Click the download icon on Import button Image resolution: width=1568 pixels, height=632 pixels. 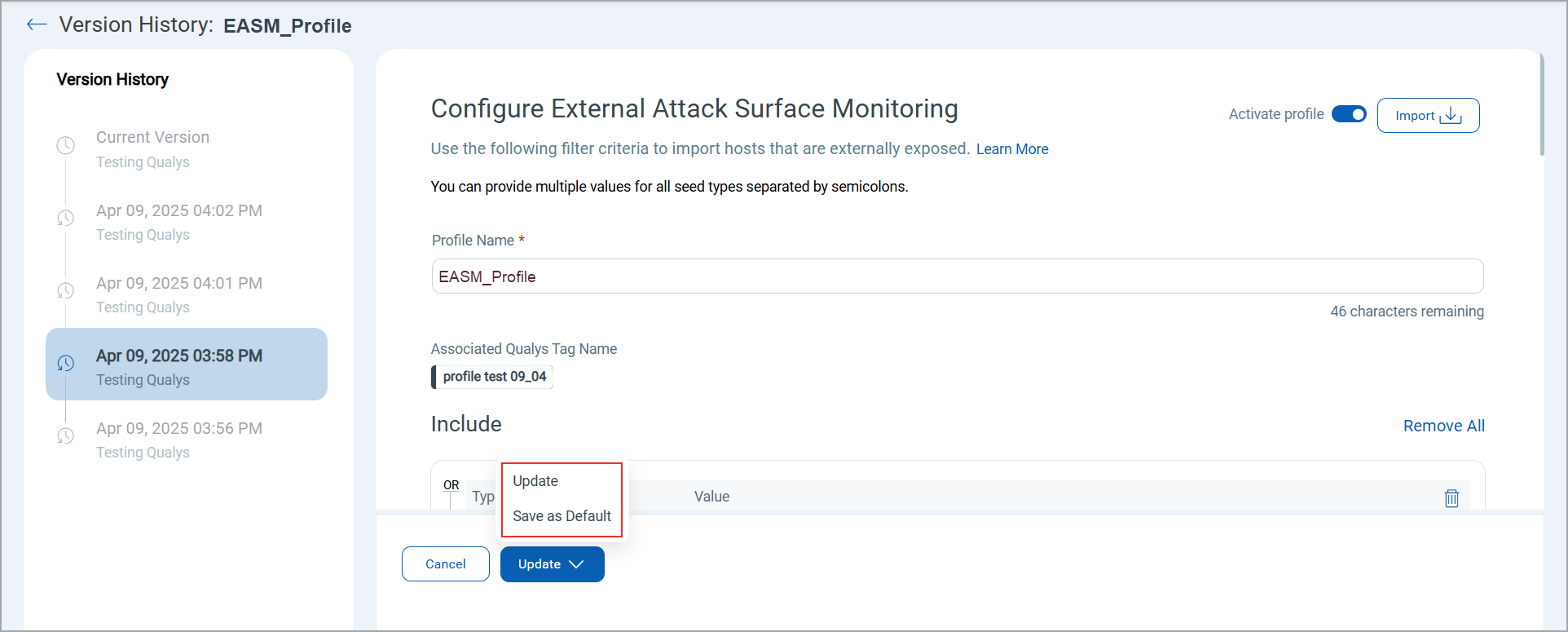(1451, 116)
